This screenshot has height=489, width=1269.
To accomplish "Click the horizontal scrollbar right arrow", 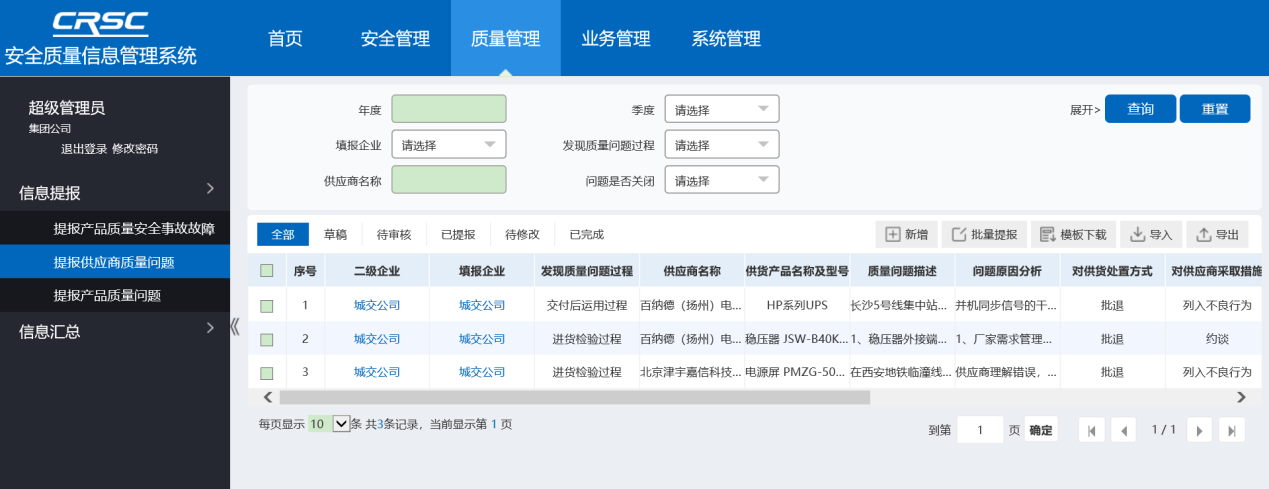I will click(x=1241, y=397).
